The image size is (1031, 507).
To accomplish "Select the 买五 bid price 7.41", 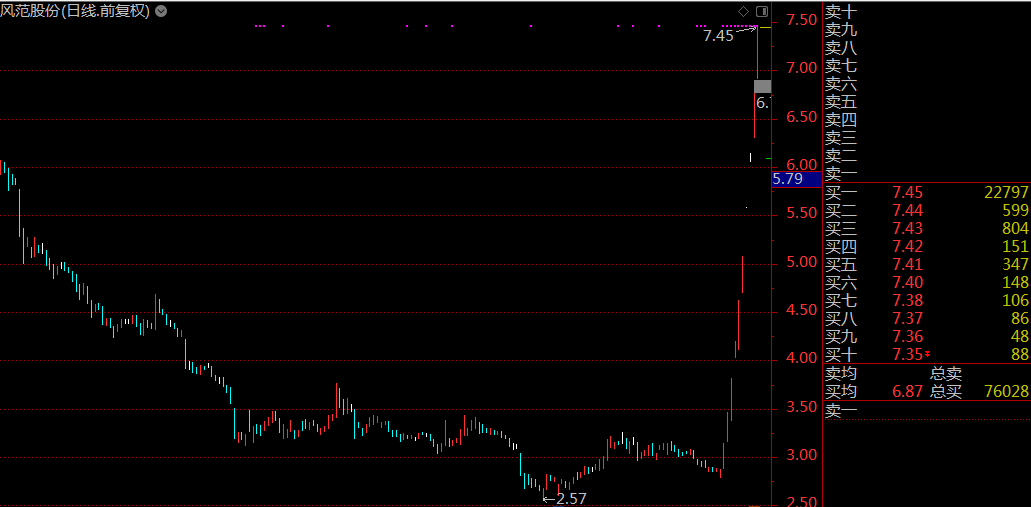I will tap(907, 264).
